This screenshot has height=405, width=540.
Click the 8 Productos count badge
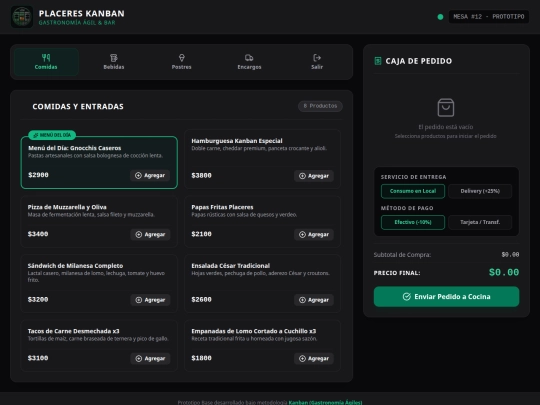point(320,106)
